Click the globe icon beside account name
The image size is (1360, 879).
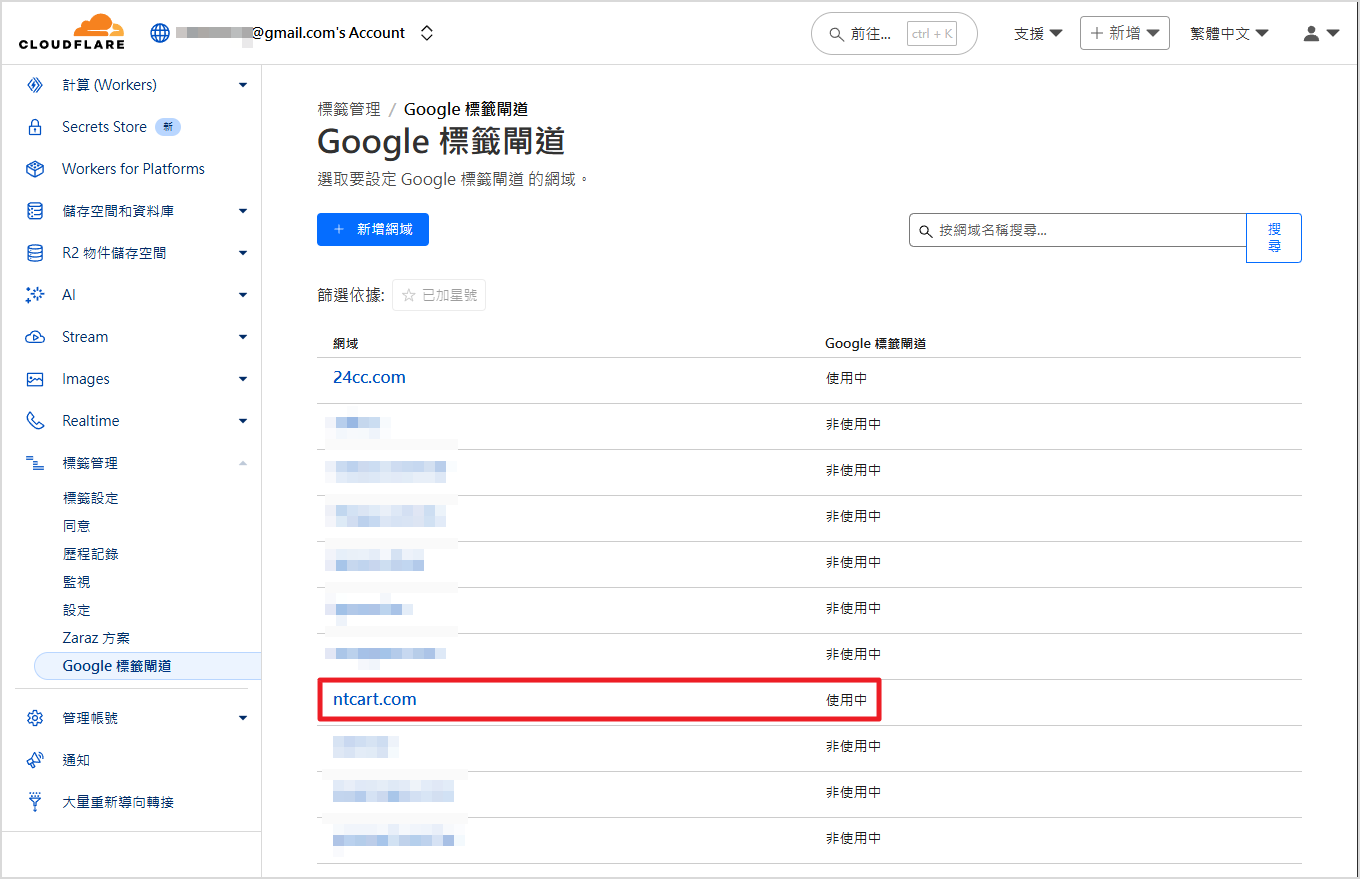pos(160,33)
